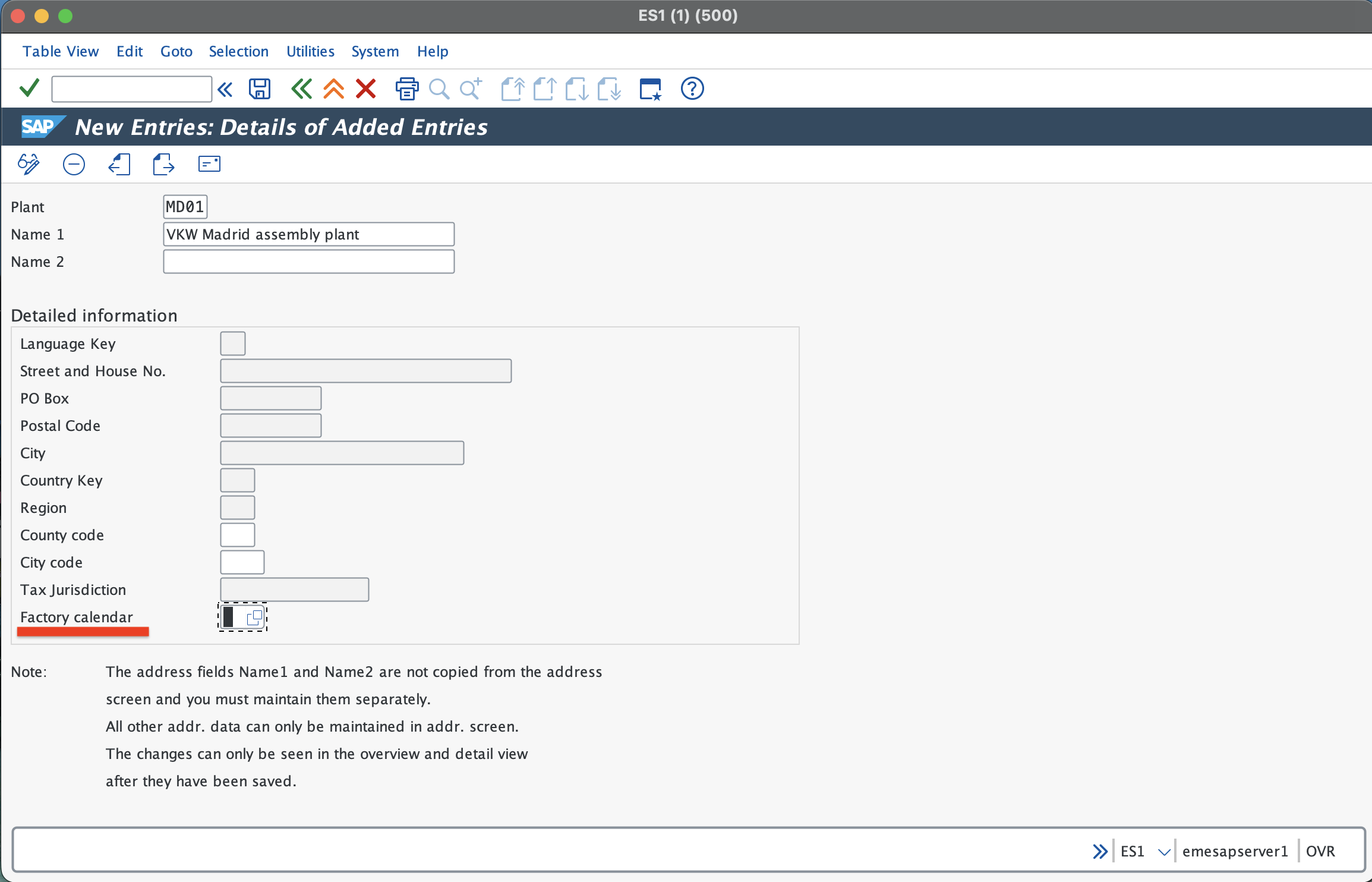The image size is (1372, 882).
Task: Go to previous entry icon
Action: pos(119,164)
